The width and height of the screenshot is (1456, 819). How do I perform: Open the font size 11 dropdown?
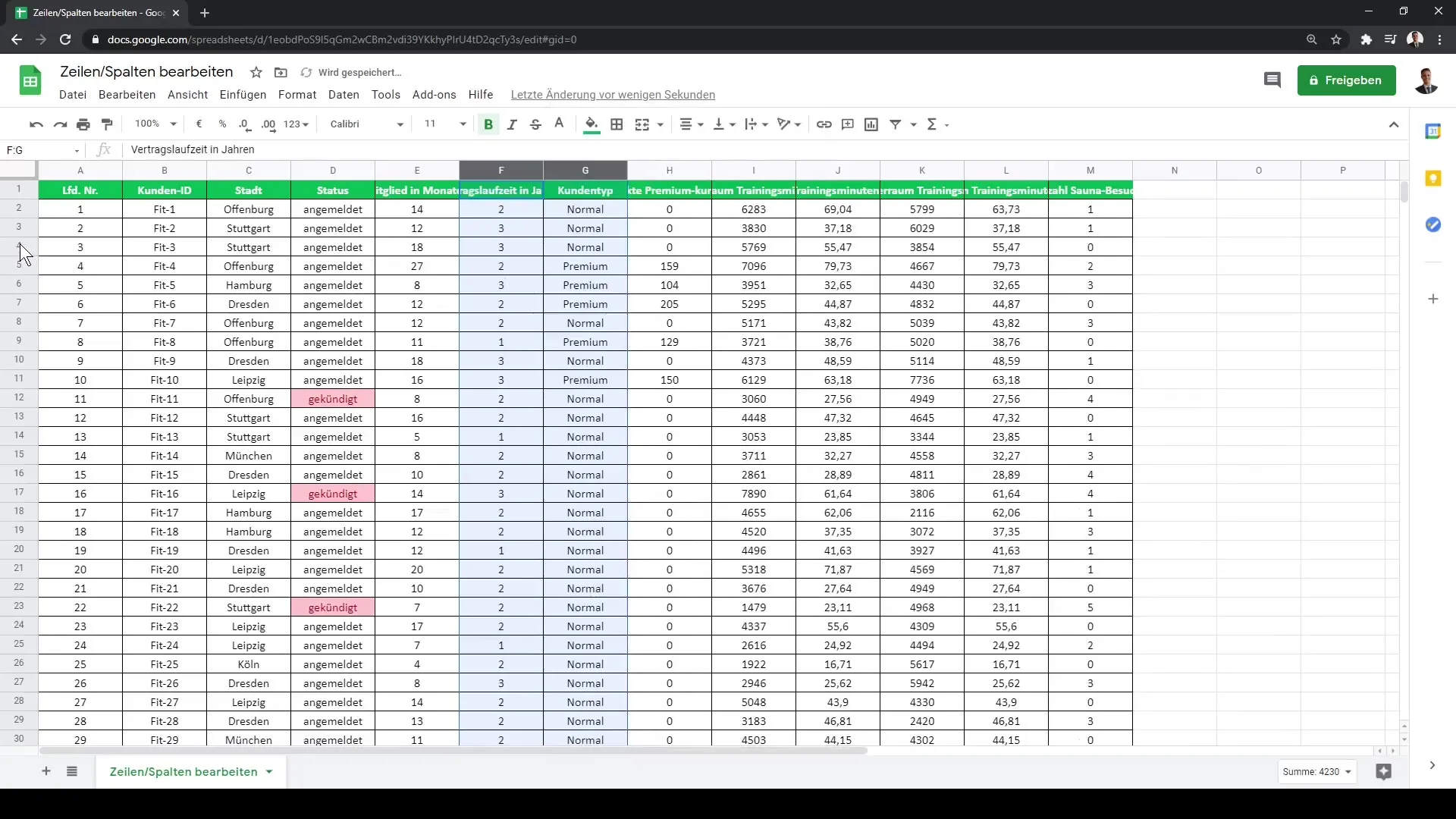[x=445, y=124]
